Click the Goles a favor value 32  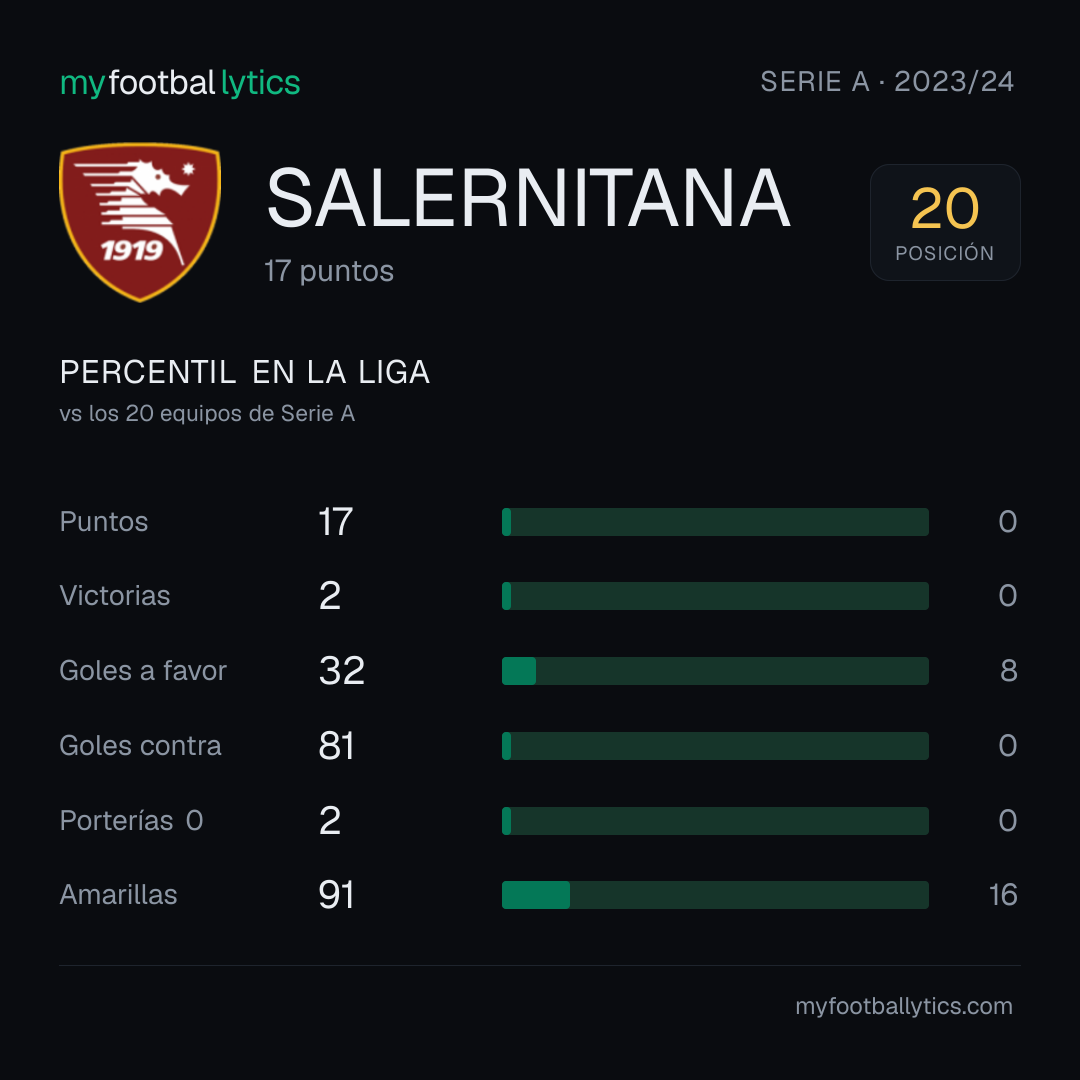coord(342,670)
